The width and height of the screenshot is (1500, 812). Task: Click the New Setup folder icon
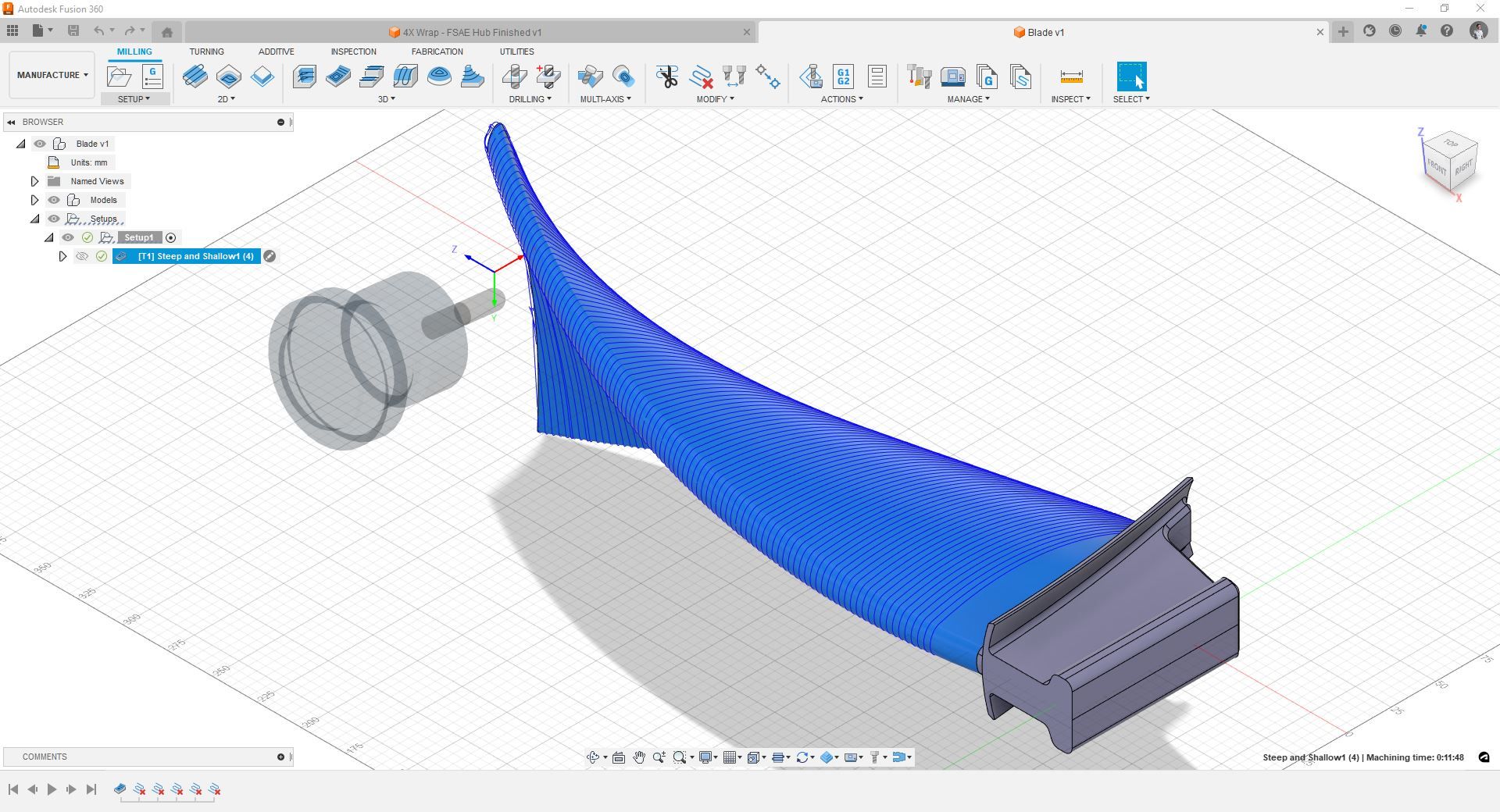pyautogui.click(x=119, y=77)
